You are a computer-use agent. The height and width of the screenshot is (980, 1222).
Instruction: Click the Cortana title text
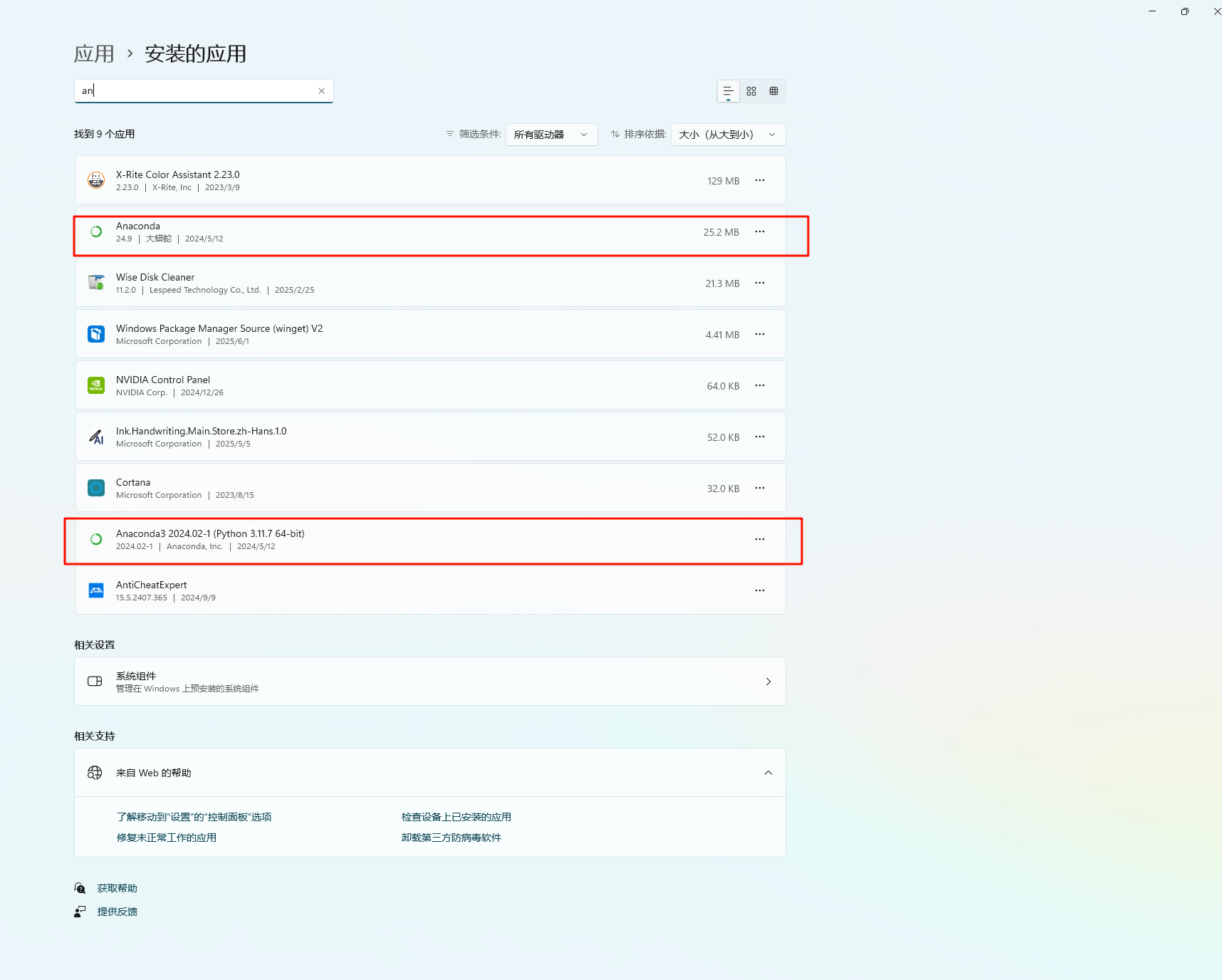point(133,482)
